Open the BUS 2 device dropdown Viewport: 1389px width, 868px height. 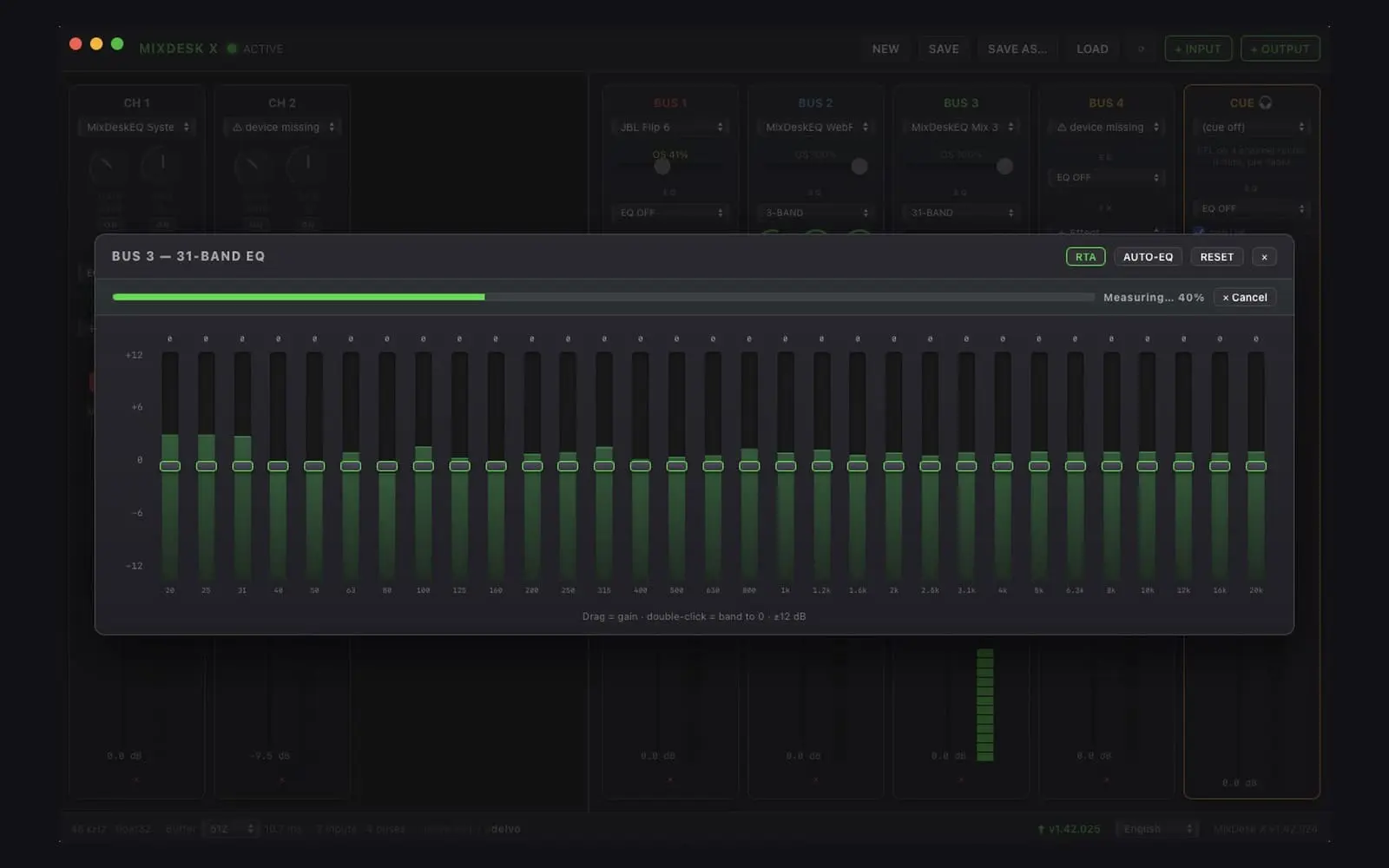point(815,127)
